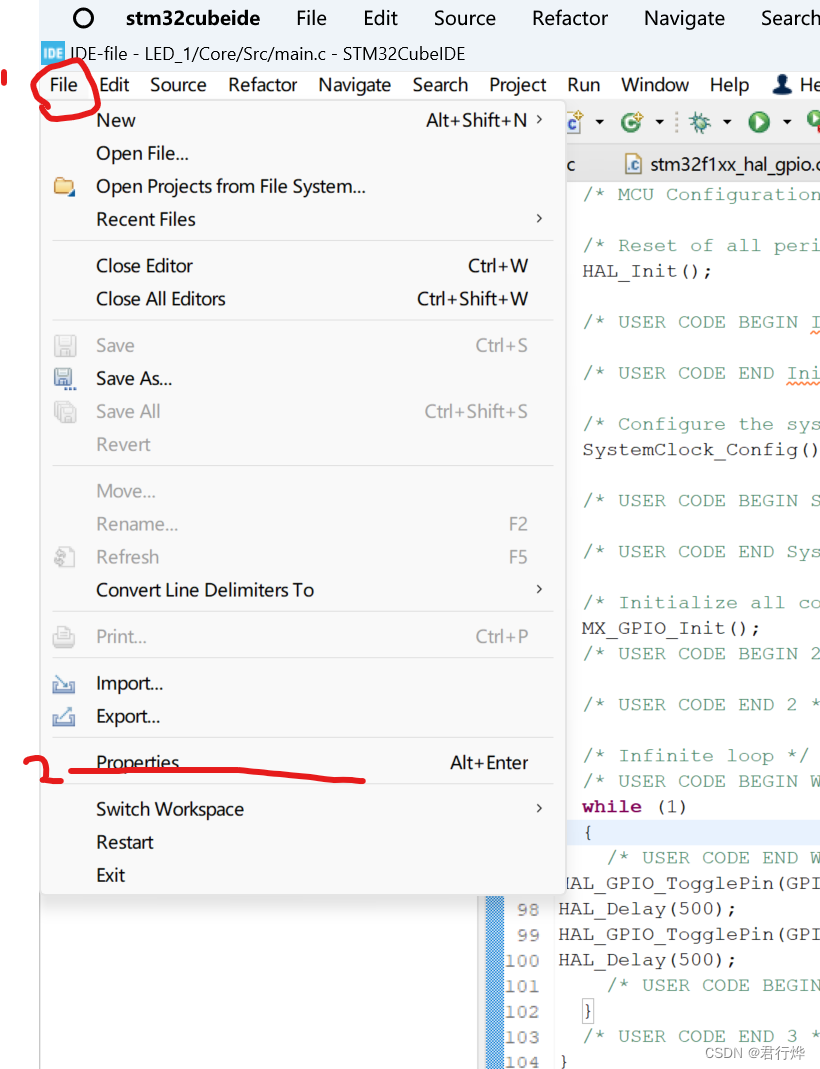Switch to the stm32f1xx_hal_gpio.c editor tab
The height and width of the screenshot is (1069, 820).
(722, 164)
